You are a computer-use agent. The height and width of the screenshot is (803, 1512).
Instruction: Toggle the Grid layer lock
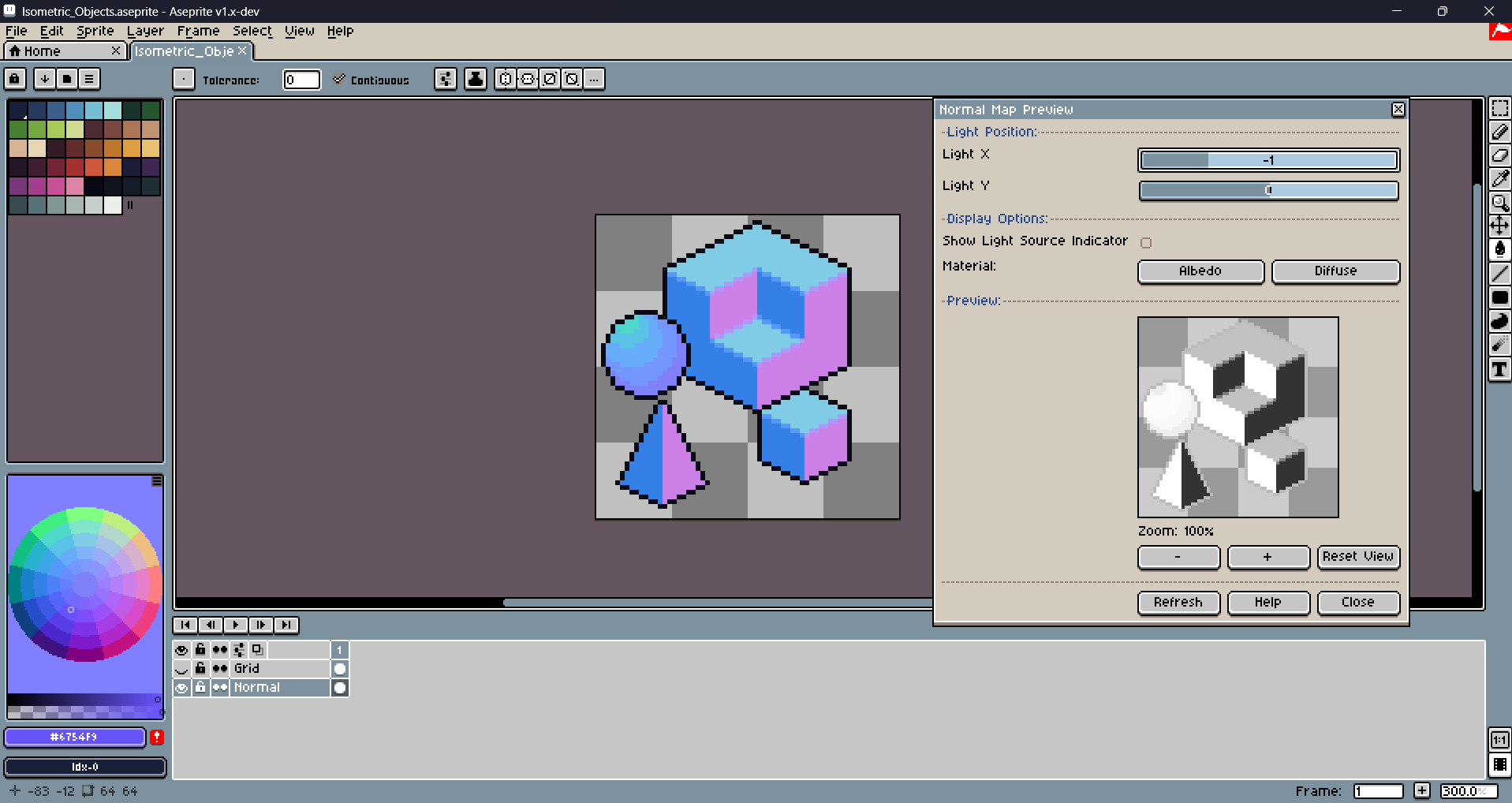tap(201, 669)
